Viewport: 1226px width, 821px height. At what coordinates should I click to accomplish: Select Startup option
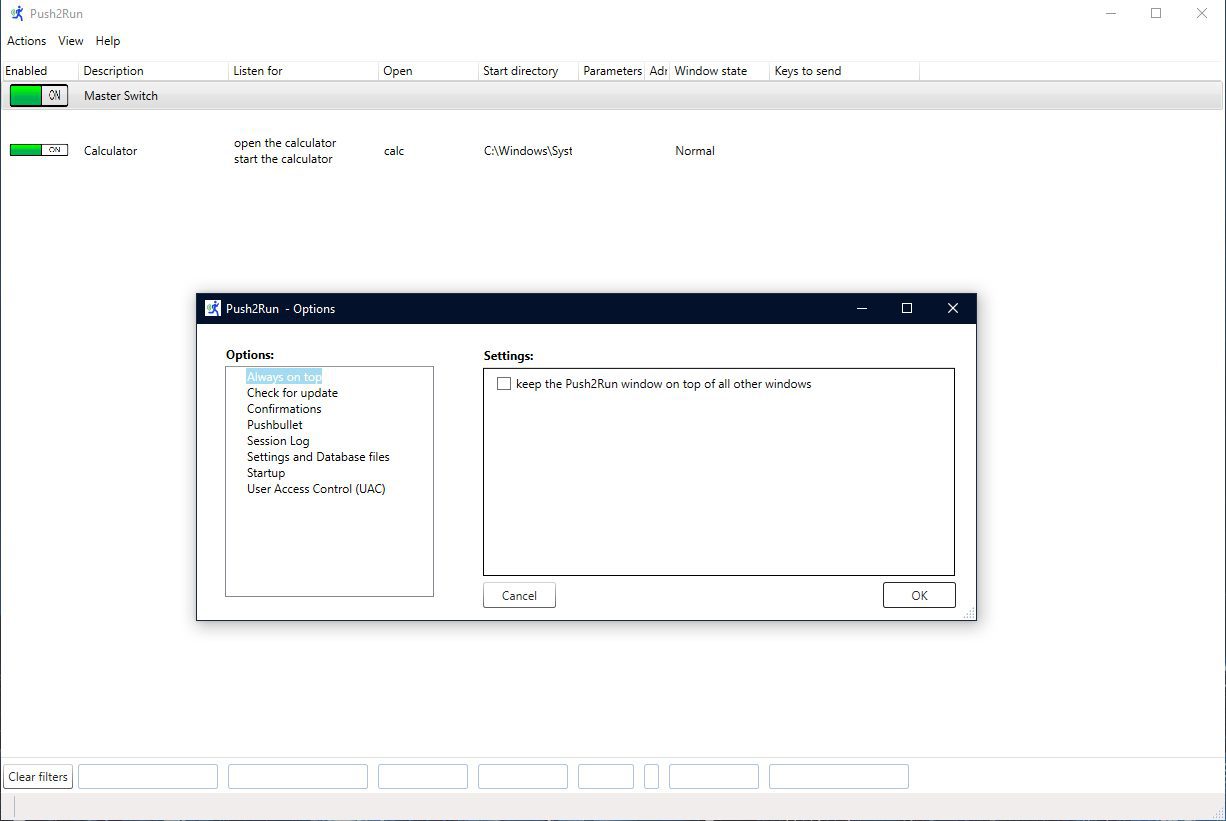click(266, 473)
